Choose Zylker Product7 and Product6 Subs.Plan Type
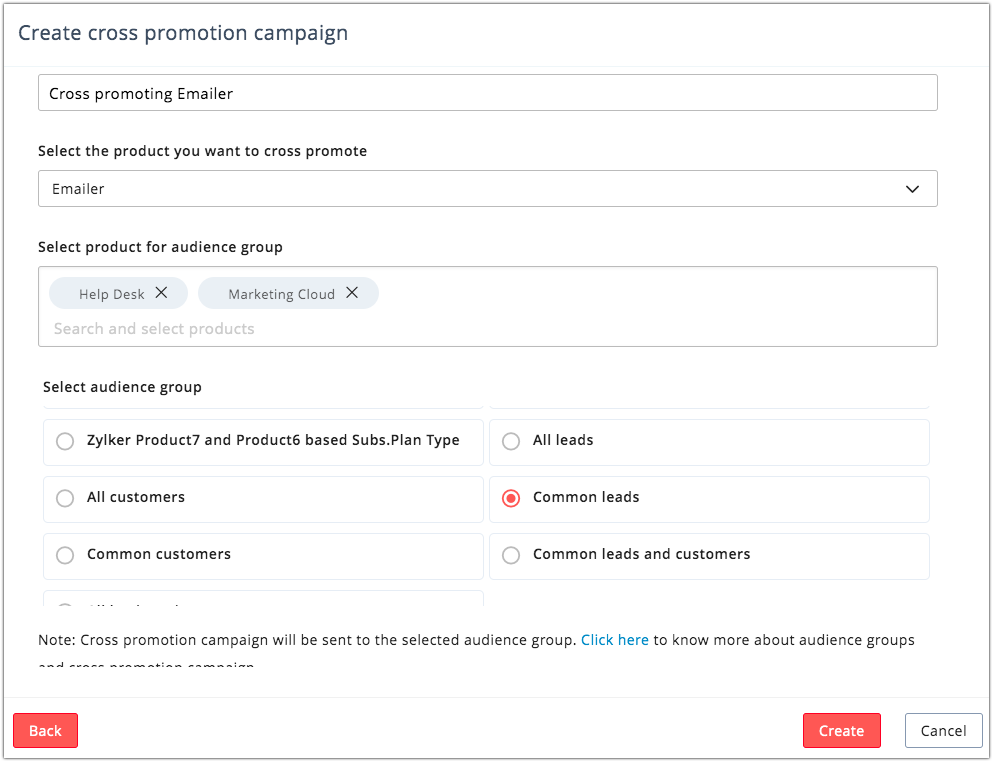The width and height of the screenshot is (993, 762). click(65, 441)
